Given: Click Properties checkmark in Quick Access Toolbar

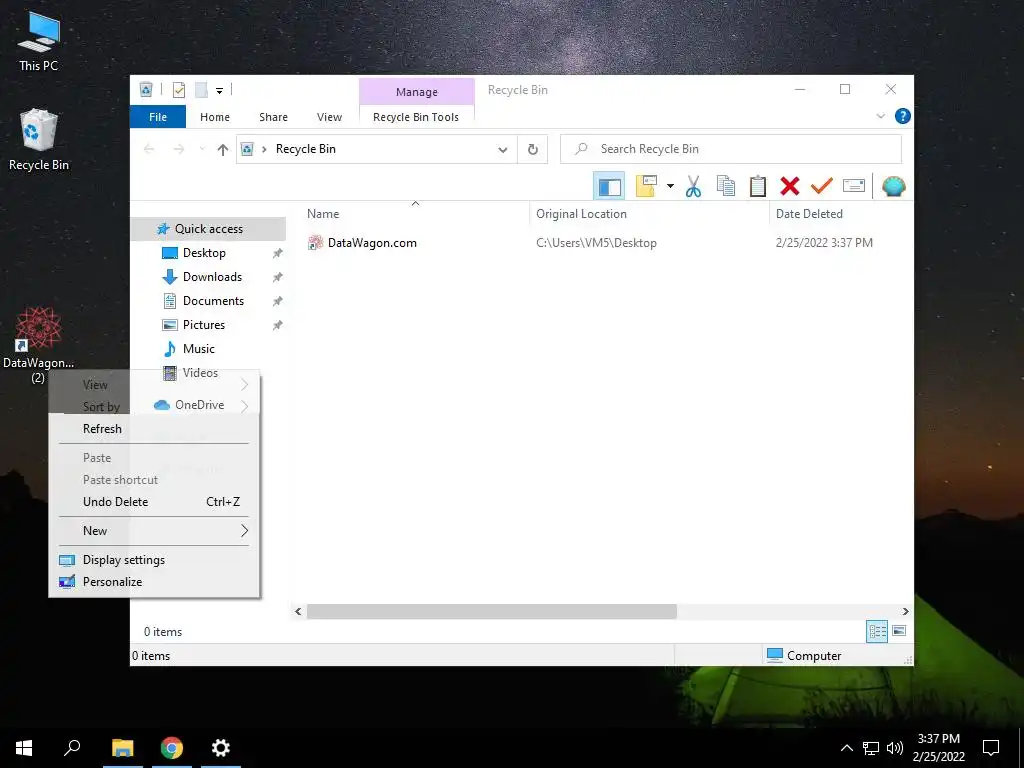Looking at the screenshot, I should 178,90.
